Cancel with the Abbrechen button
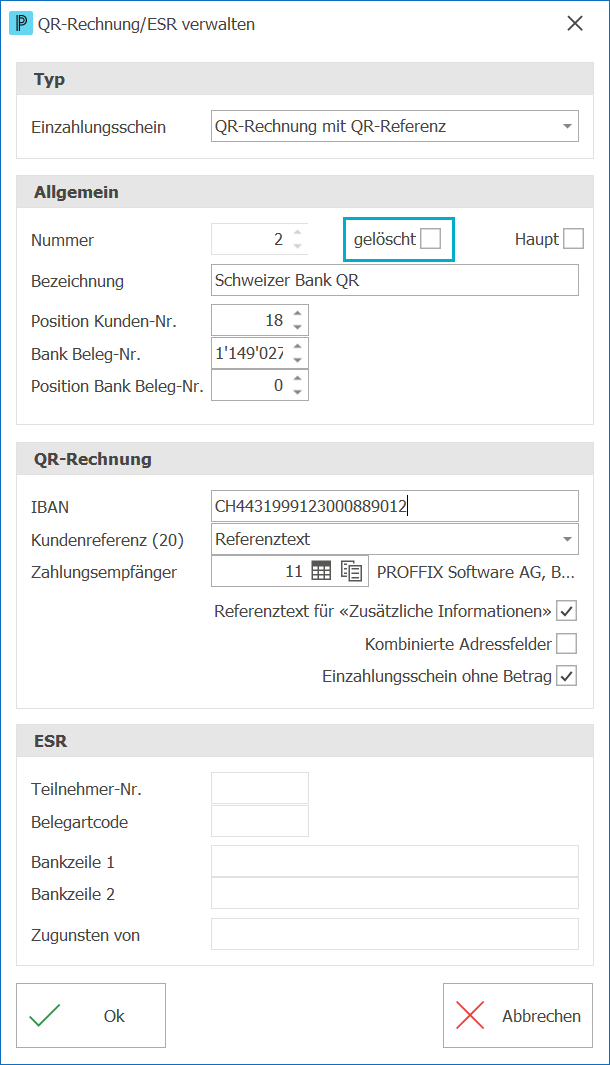 coord(518,1015)
